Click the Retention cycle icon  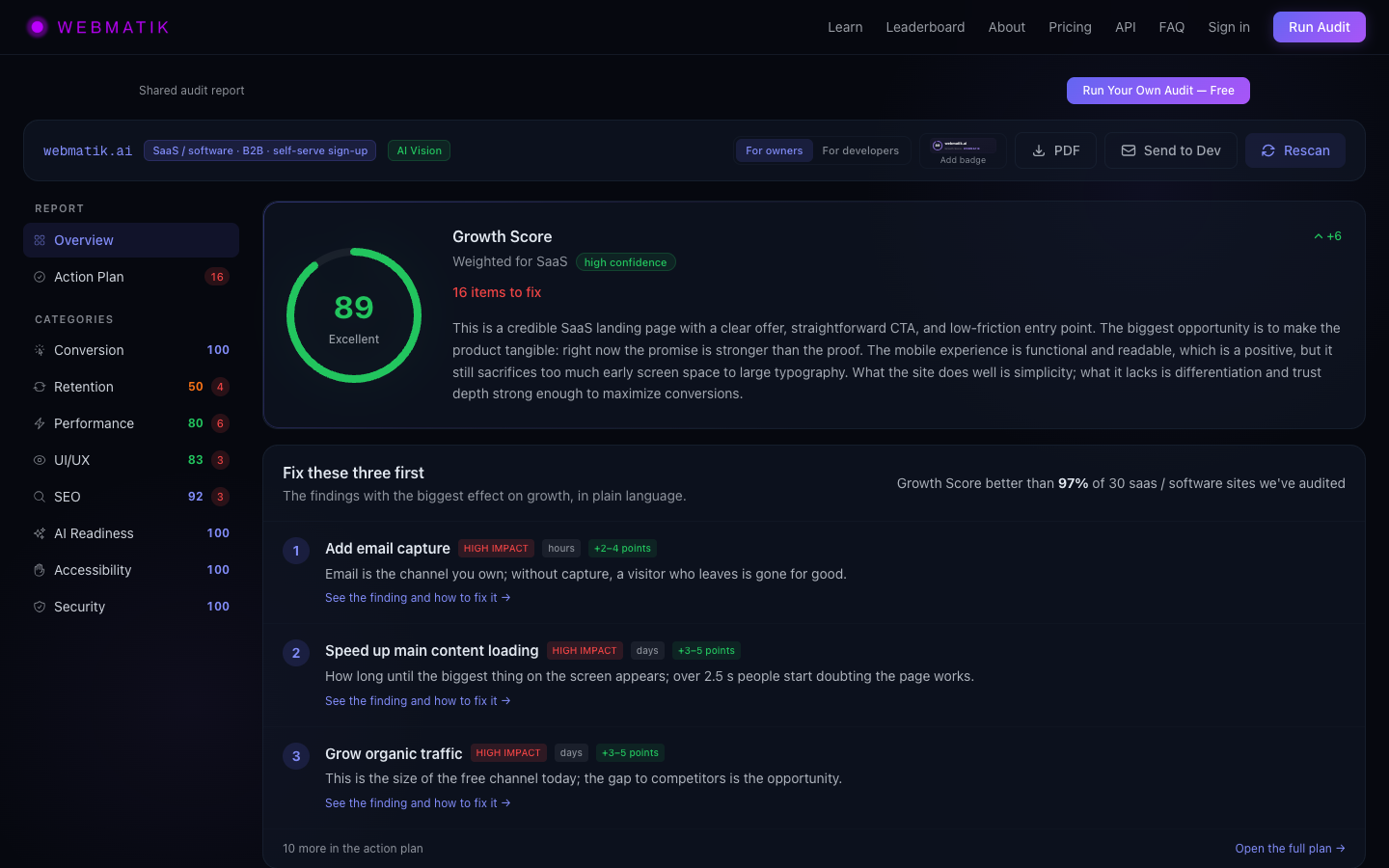pos(40,387)
